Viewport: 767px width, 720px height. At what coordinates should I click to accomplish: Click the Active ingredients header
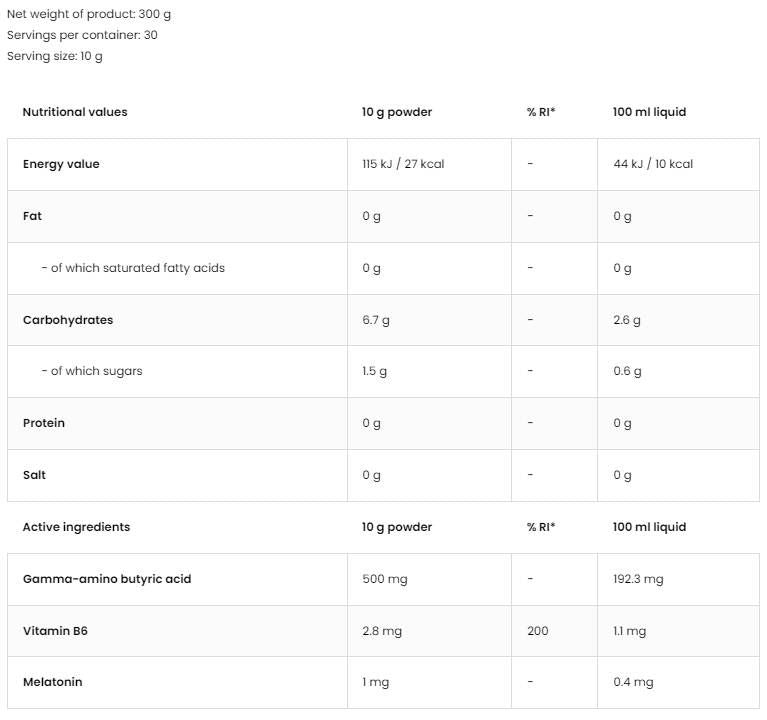(76, 527)
